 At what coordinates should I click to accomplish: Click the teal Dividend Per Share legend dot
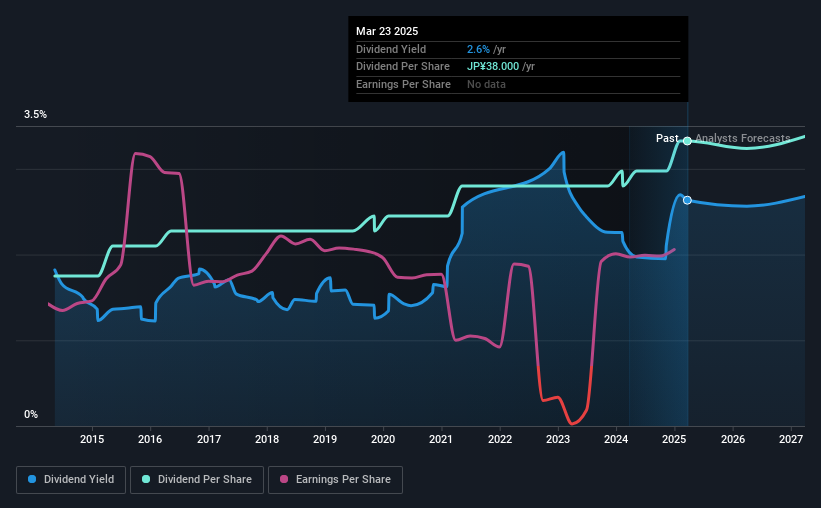[x=146, y=479]
